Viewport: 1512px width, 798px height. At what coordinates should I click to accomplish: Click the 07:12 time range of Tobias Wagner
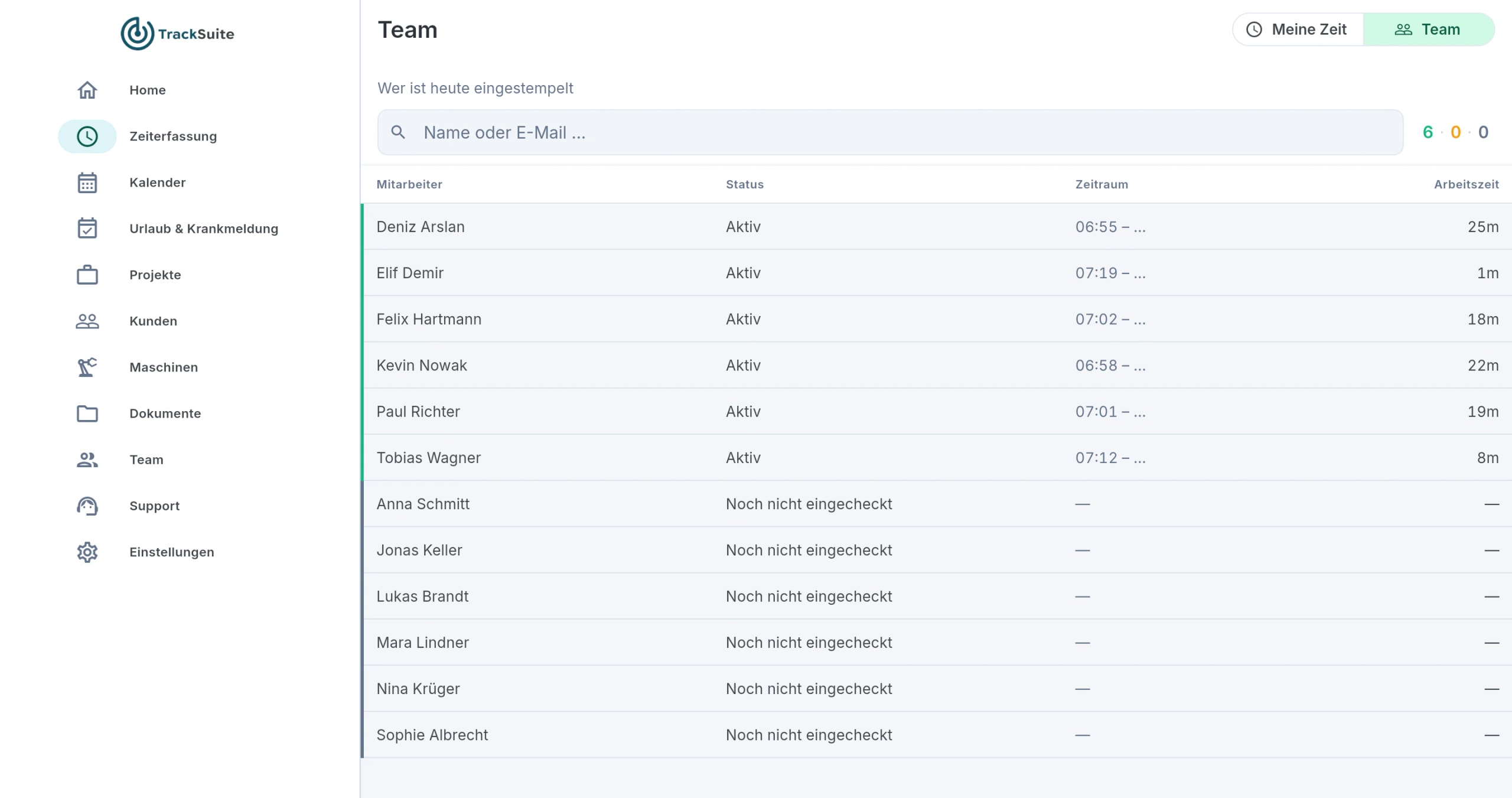pos(1110,458)
